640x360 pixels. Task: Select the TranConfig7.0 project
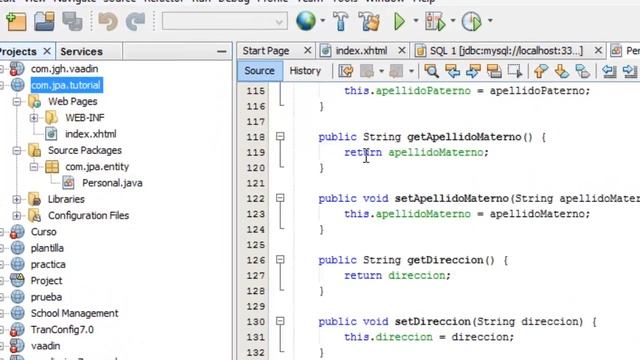[x=62, y=329]
